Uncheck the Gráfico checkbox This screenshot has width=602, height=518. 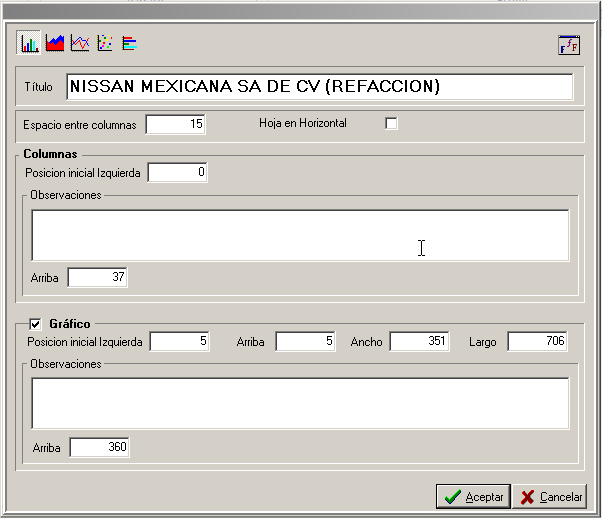(x=35, y=324)
